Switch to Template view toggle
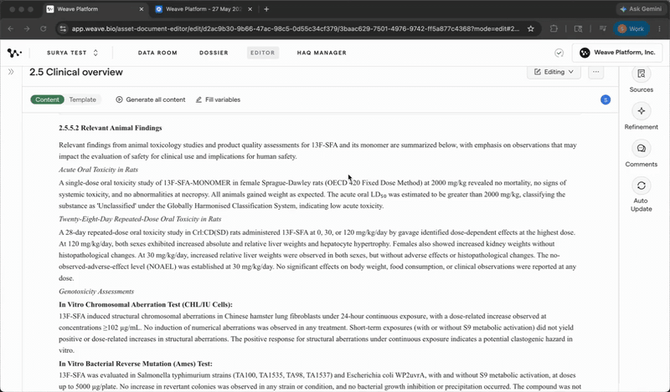Image resolution: width=670 pixels, height=392 pixels. 82,100
